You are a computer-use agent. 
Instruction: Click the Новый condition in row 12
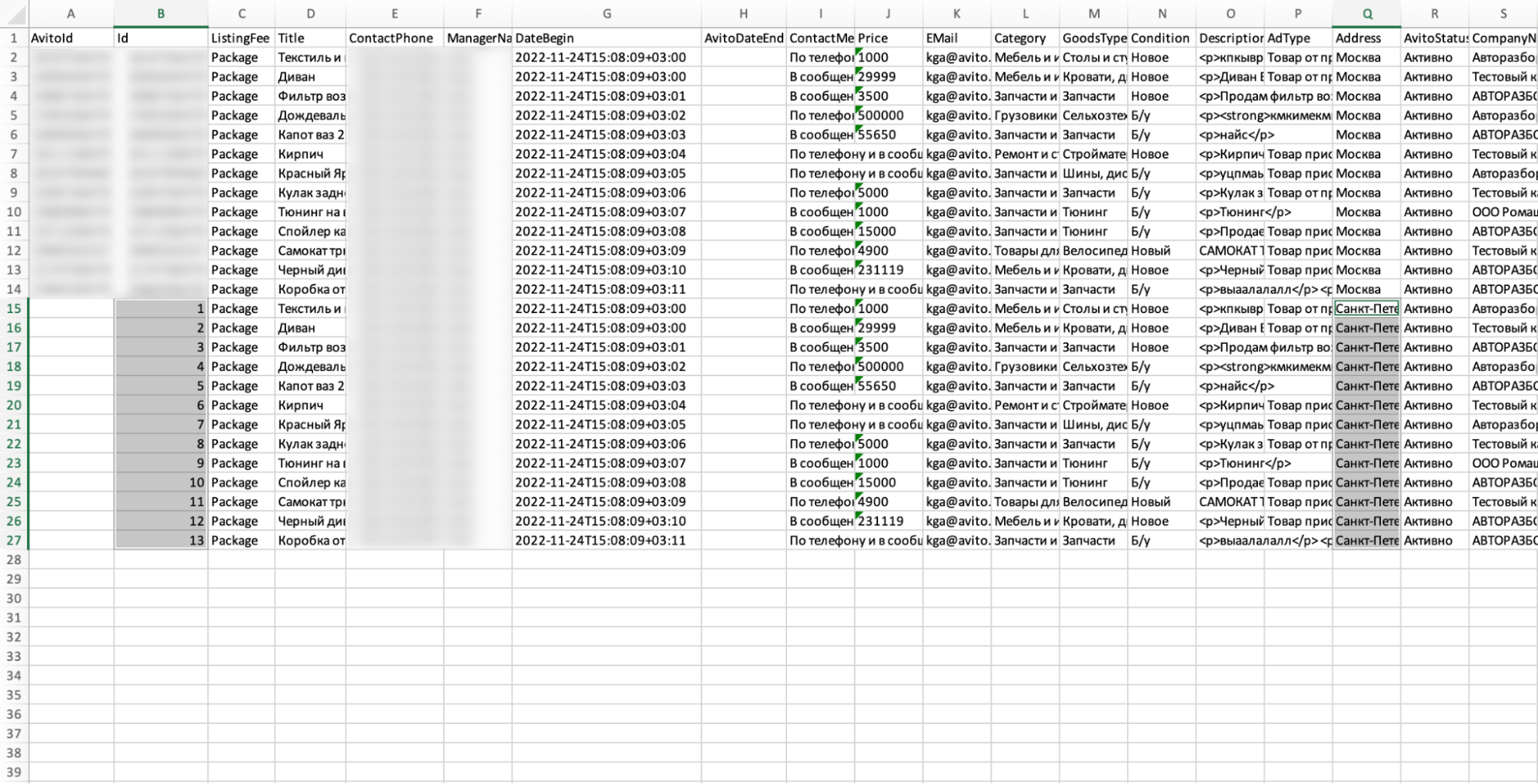click(1162, 251)
